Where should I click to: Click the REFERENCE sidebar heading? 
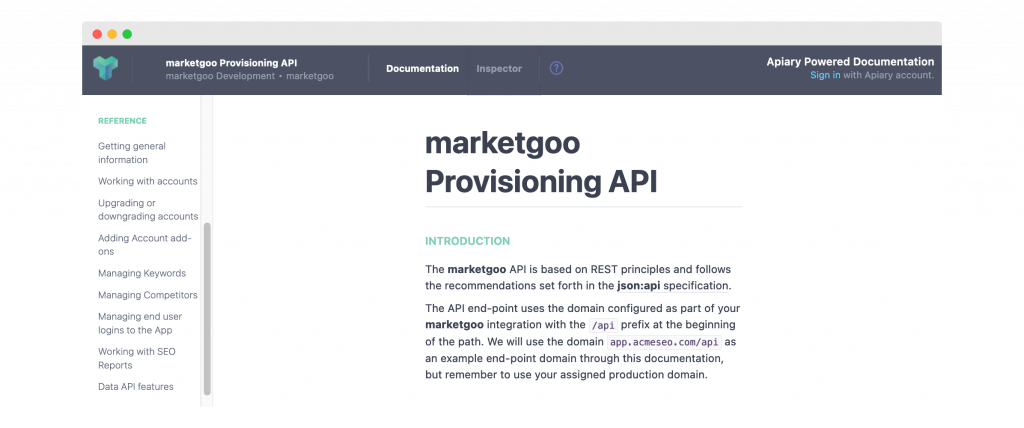[x=122, y=121]
